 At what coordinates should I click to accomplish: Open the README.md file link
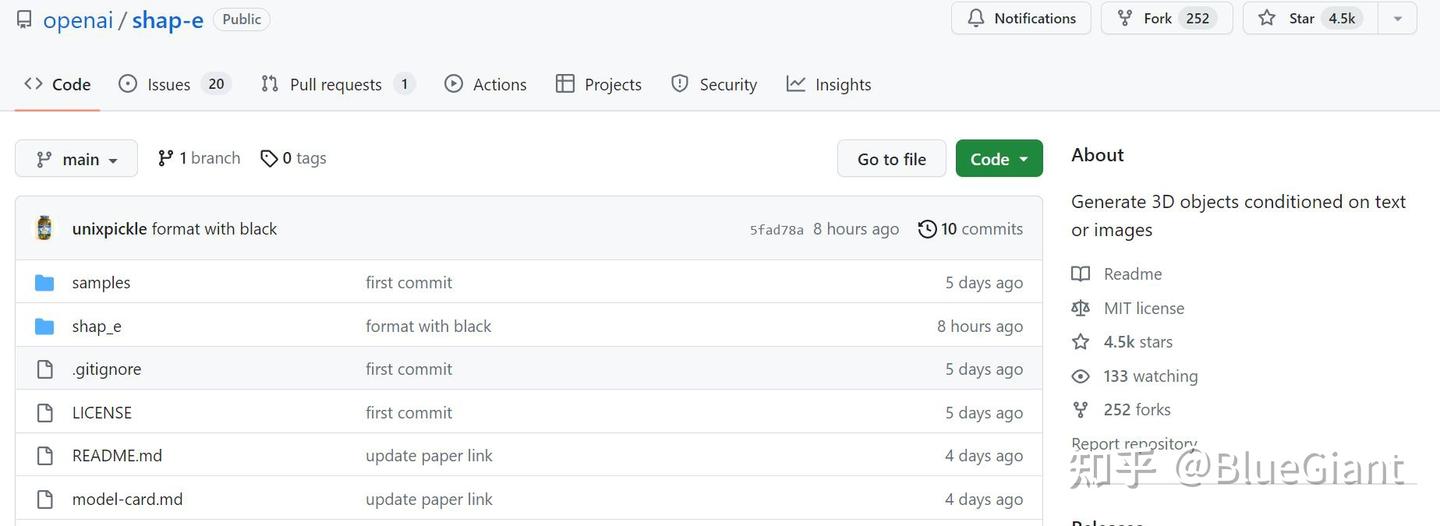(x=117, y=456)
